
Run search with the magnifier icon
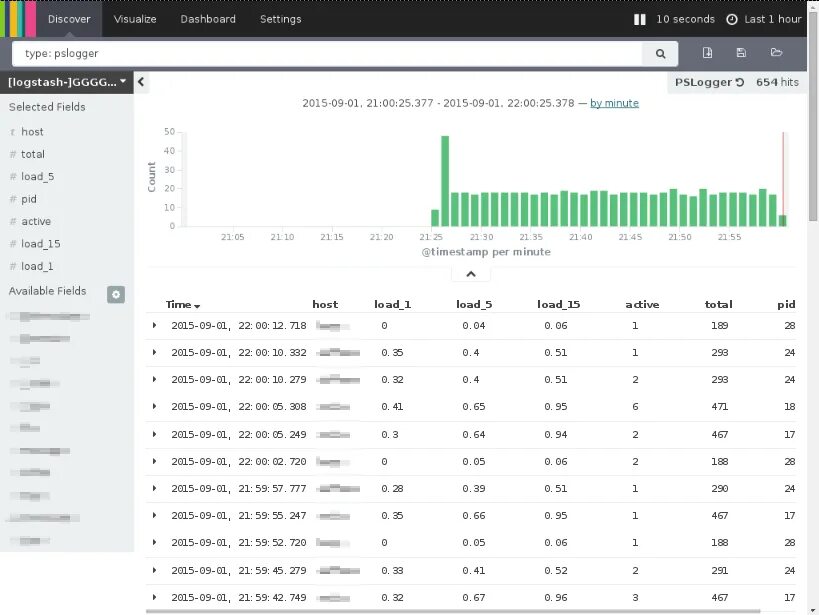click(x=660, y=53)
